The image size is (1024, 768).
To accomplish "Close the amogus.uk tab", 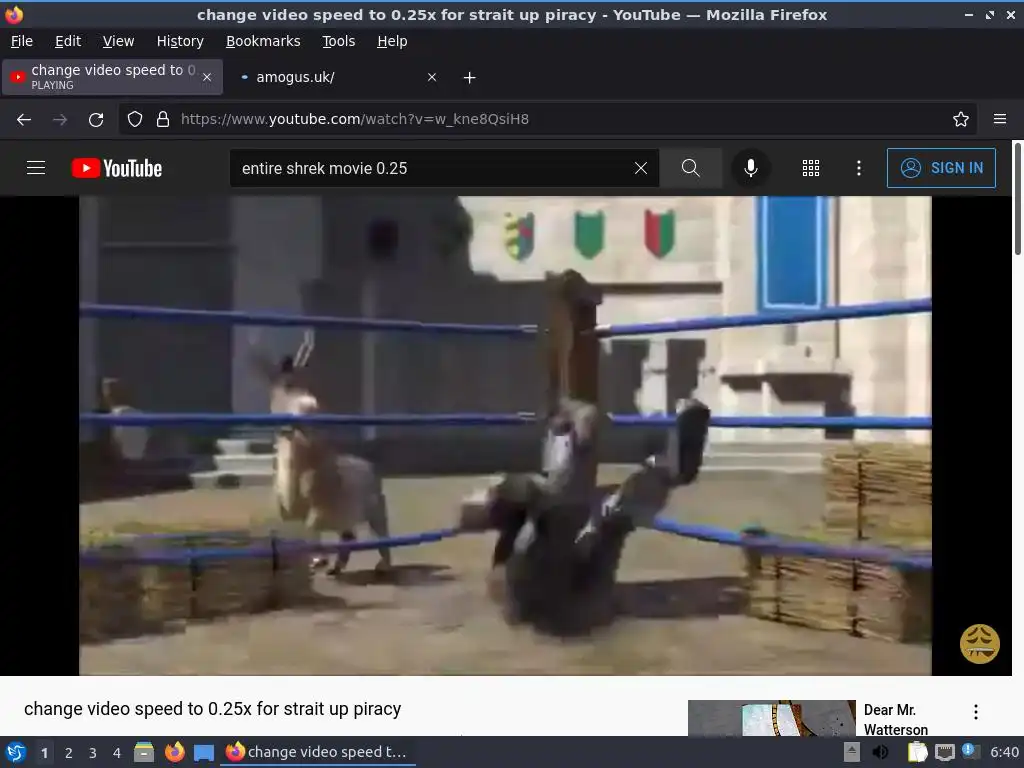I will [x=432, y=77].
